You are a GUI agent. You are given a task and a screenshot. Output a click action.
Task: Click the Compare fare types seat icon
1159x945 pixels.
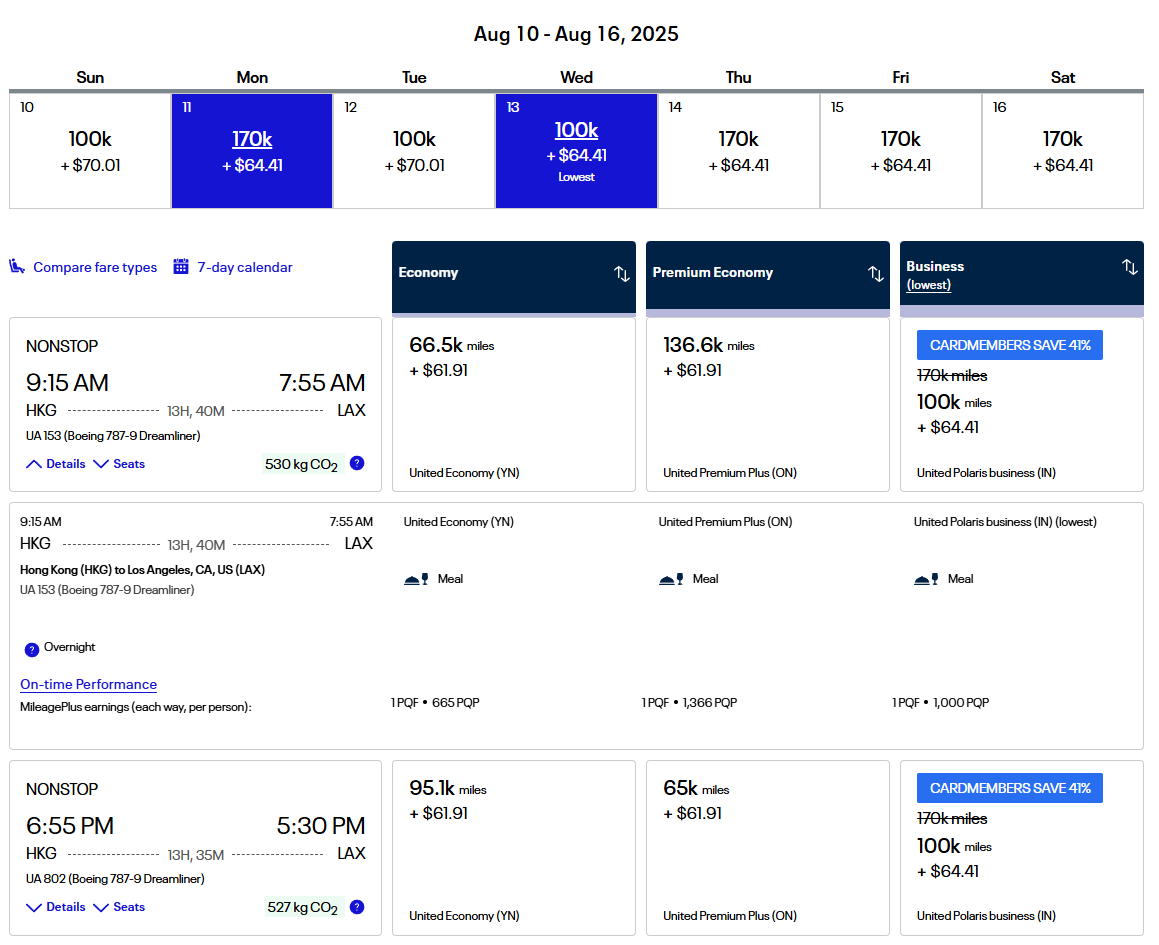pyautogui.click(x=17, y=266)
